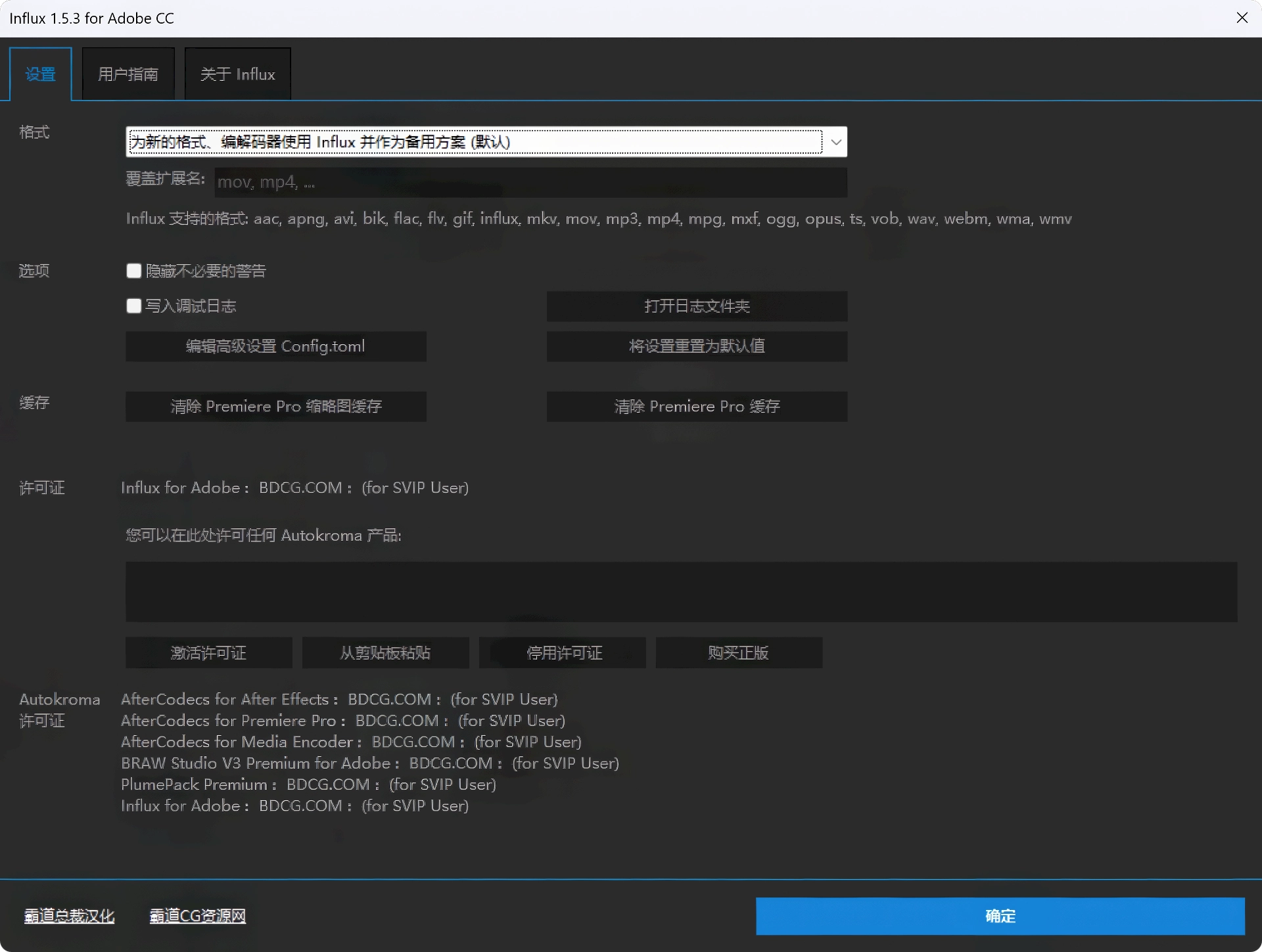
Task: Expand the 格式 dropdown arrow
Action: coord(836,142)
